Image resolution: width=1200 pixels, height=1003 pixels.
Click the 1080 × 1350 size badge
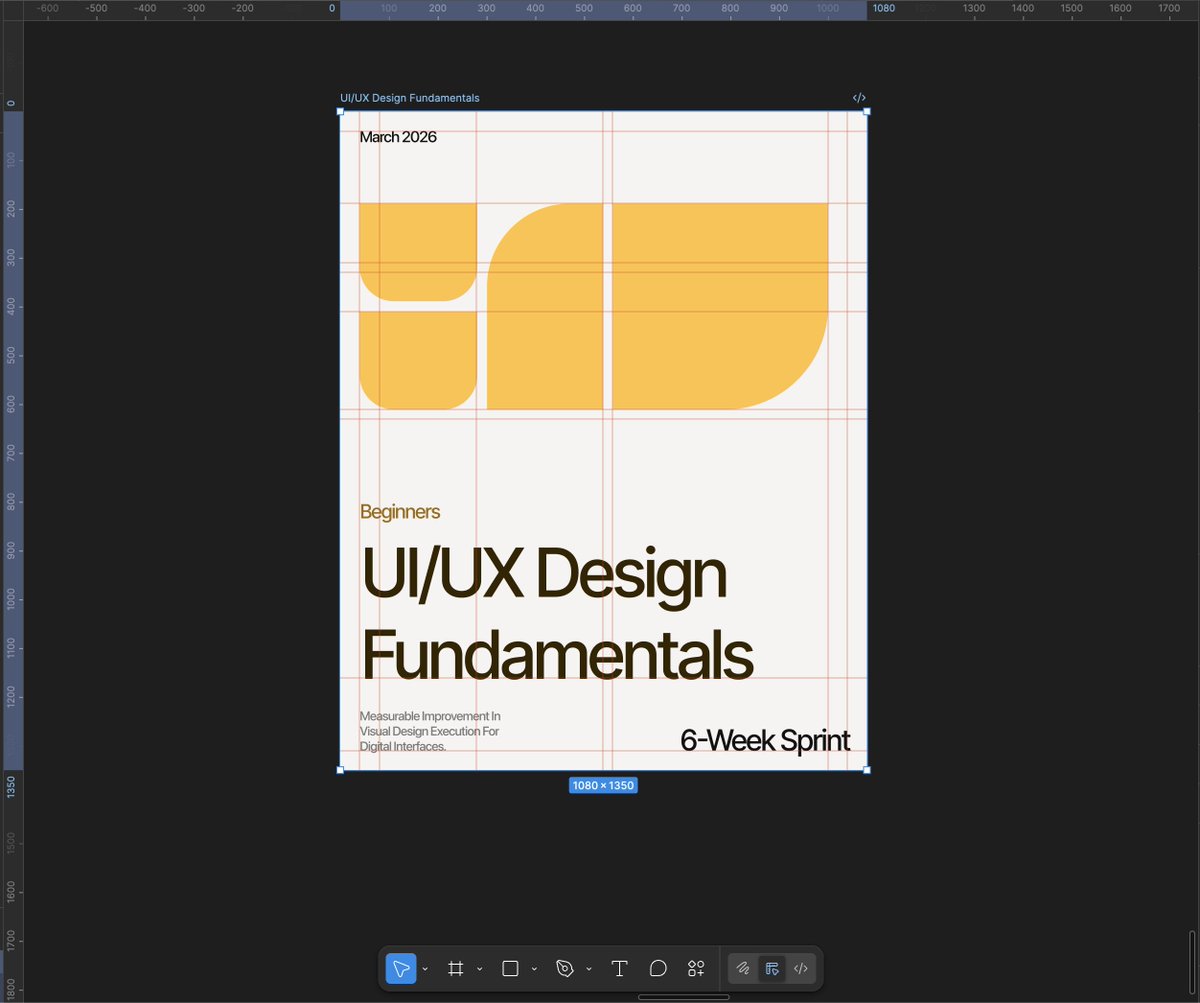603,785
